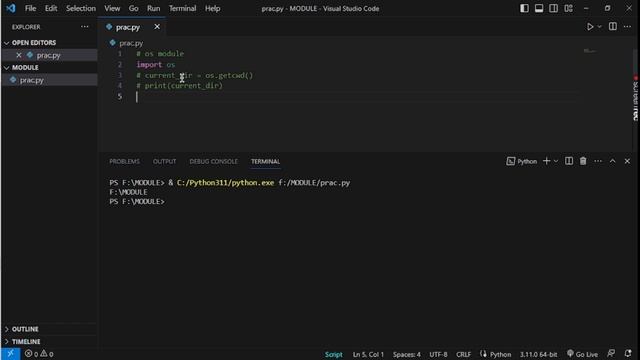
Task: Click inside terminal at PS prompt
Action: coord(137,202)
